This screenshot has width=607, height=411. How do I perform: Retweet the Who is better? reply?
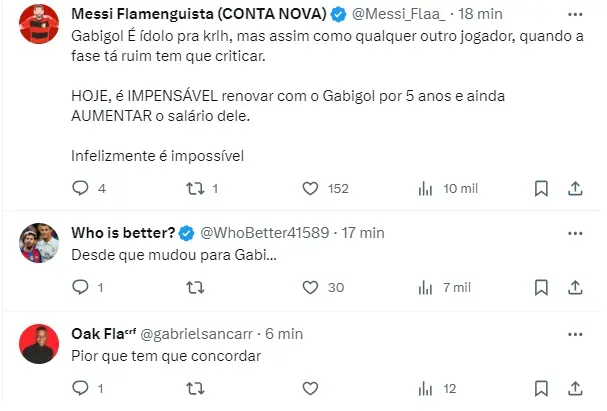(x=196, y=288)
